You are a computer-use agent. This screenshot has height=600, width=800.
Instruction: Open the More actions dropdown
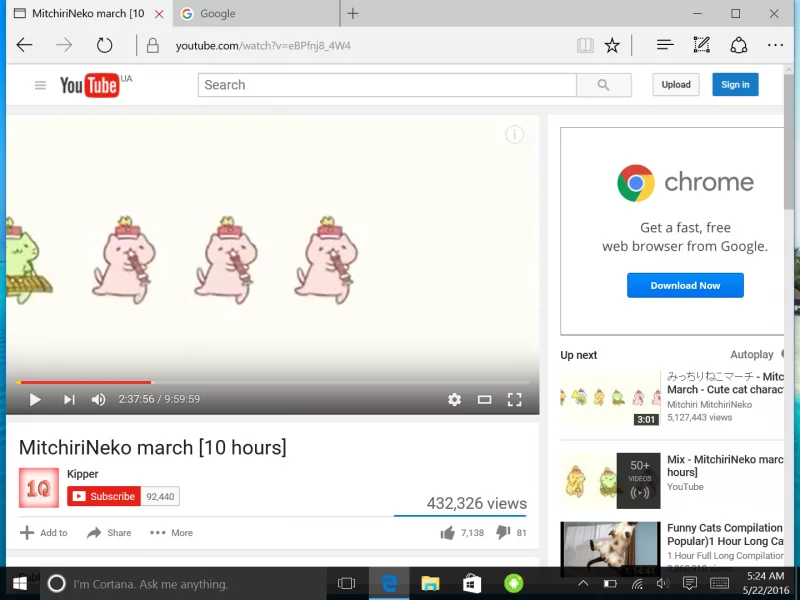171,533
